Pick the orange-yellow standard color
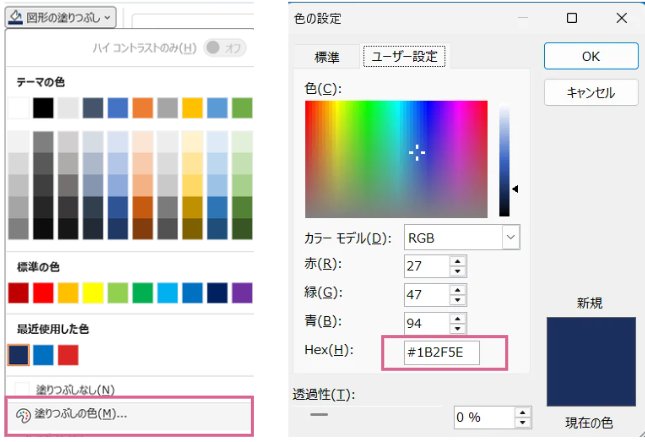The height and width of the screenshot is (442, 645). (68, 293)
